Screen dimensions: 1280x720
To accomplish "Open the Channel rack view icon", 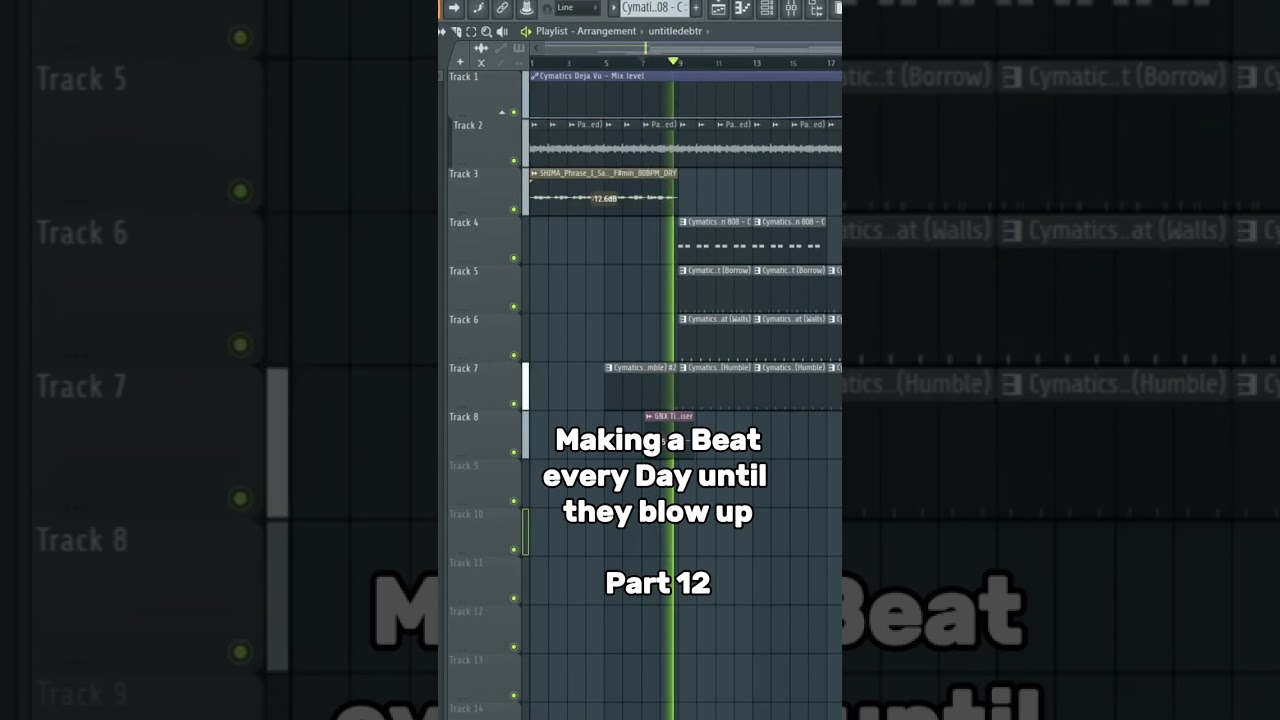I will point(767,8).
